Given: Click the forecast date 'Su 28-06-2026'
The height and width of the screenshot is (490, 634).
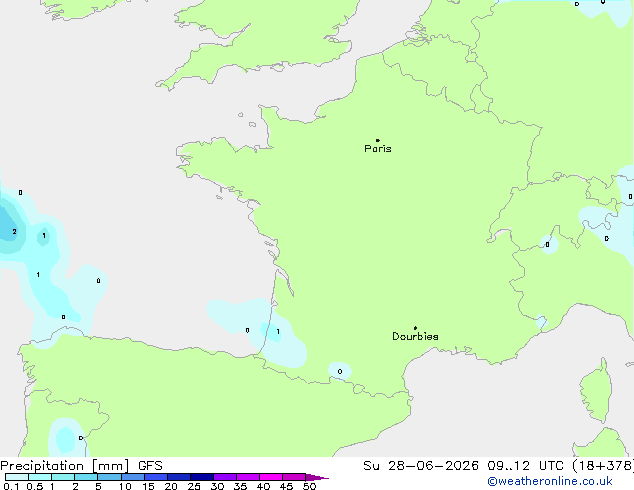Looking at the screenshot, I should [421, 466].
